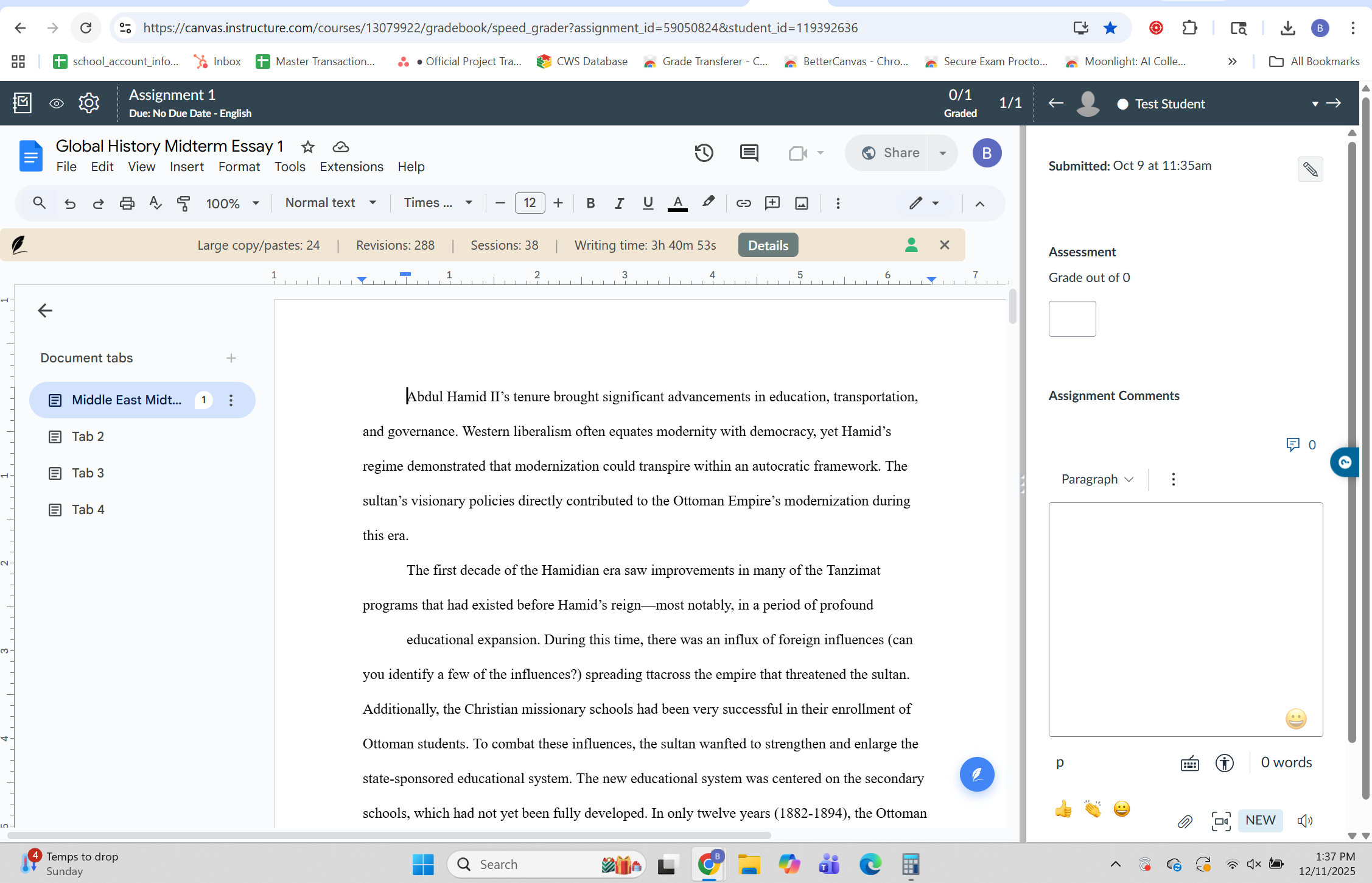Viewport: 1372px width, 883px height.
Task: Select the paint format tool
Action: 183,203
